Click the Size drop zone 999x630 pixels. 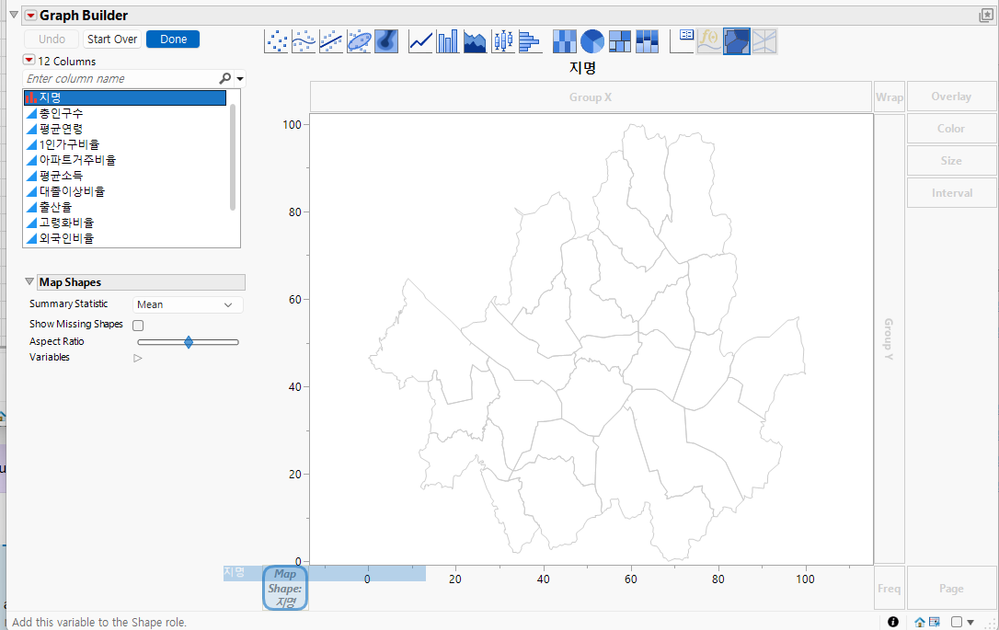[x=951, y=161]
